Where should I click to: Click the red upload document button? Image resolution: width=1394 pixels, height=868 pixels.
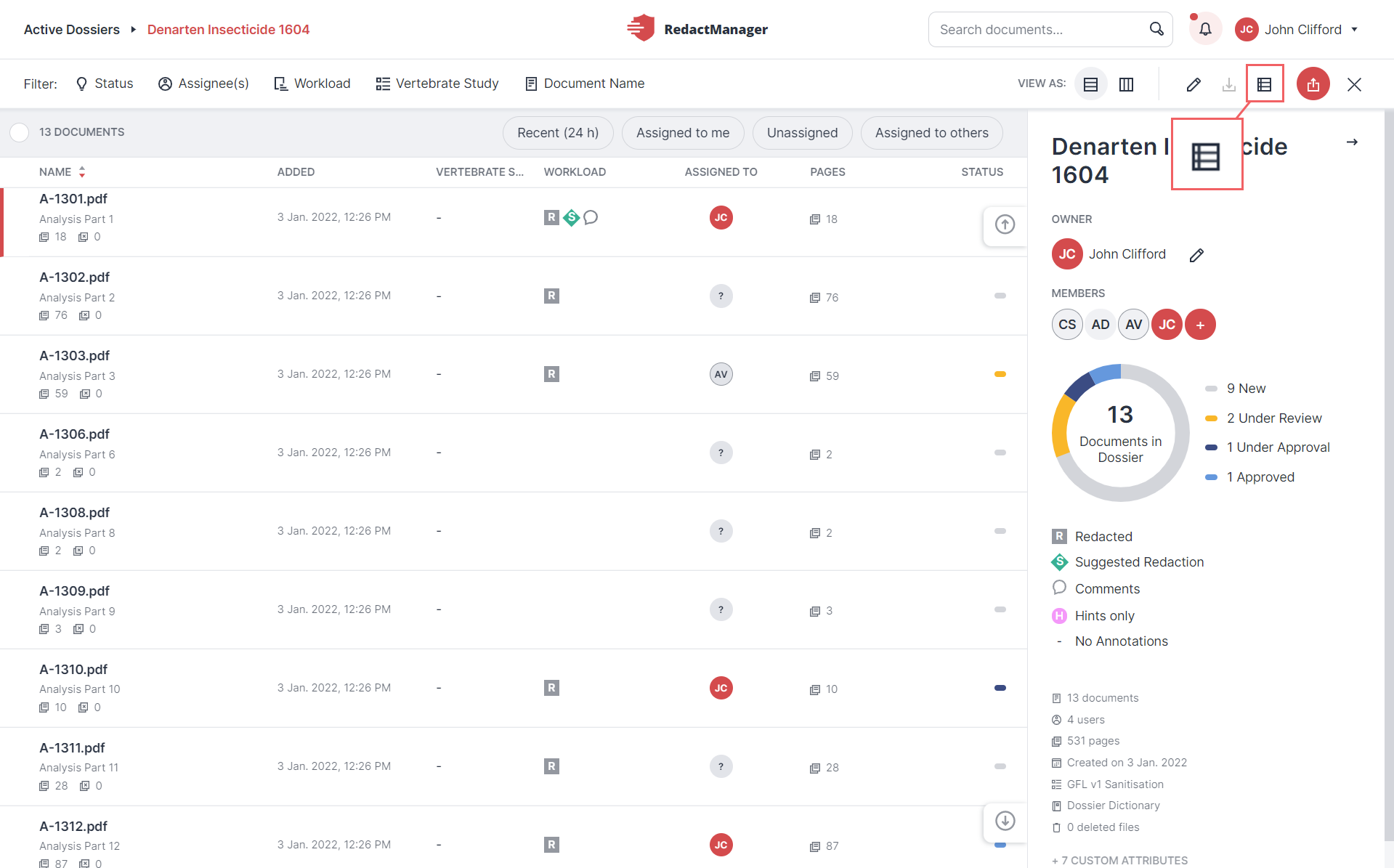[1313, 84]
